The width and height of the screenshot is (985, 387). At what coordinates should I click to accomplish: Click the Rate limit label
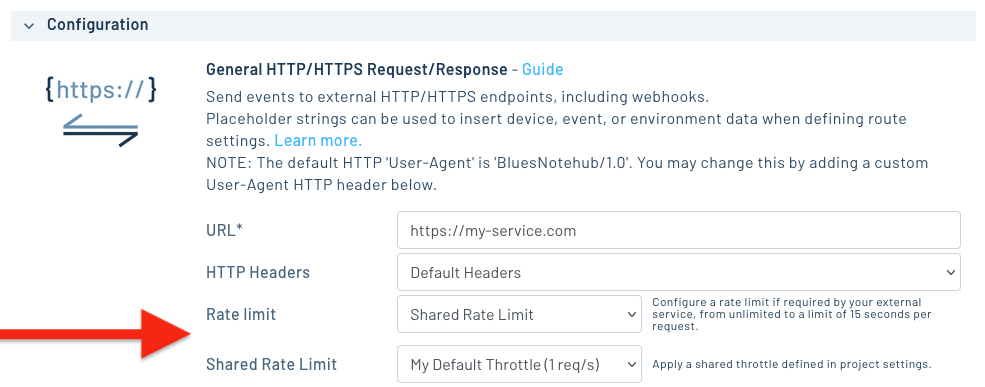(x=241, y=314)
